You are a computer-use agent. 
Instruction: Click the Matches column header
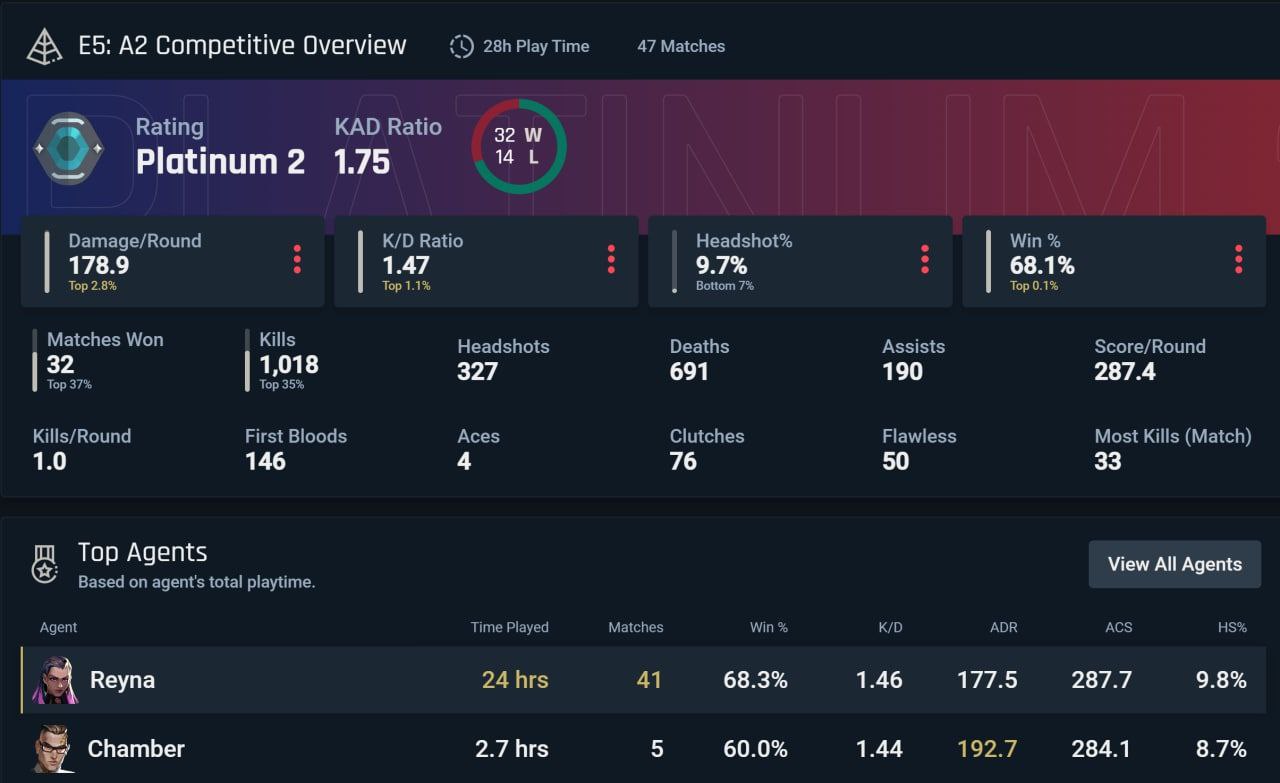click(x=636, y=627)
